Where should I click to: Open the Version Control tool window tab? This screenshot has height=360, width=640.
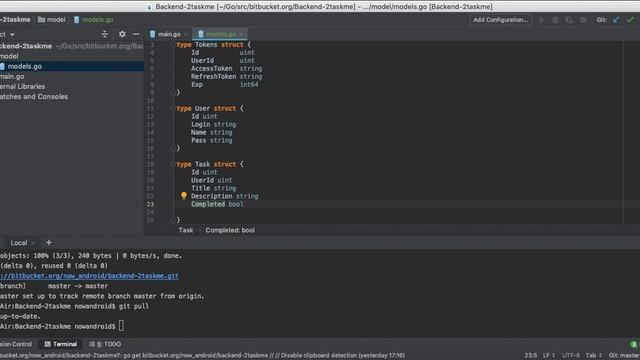[16, 344]
